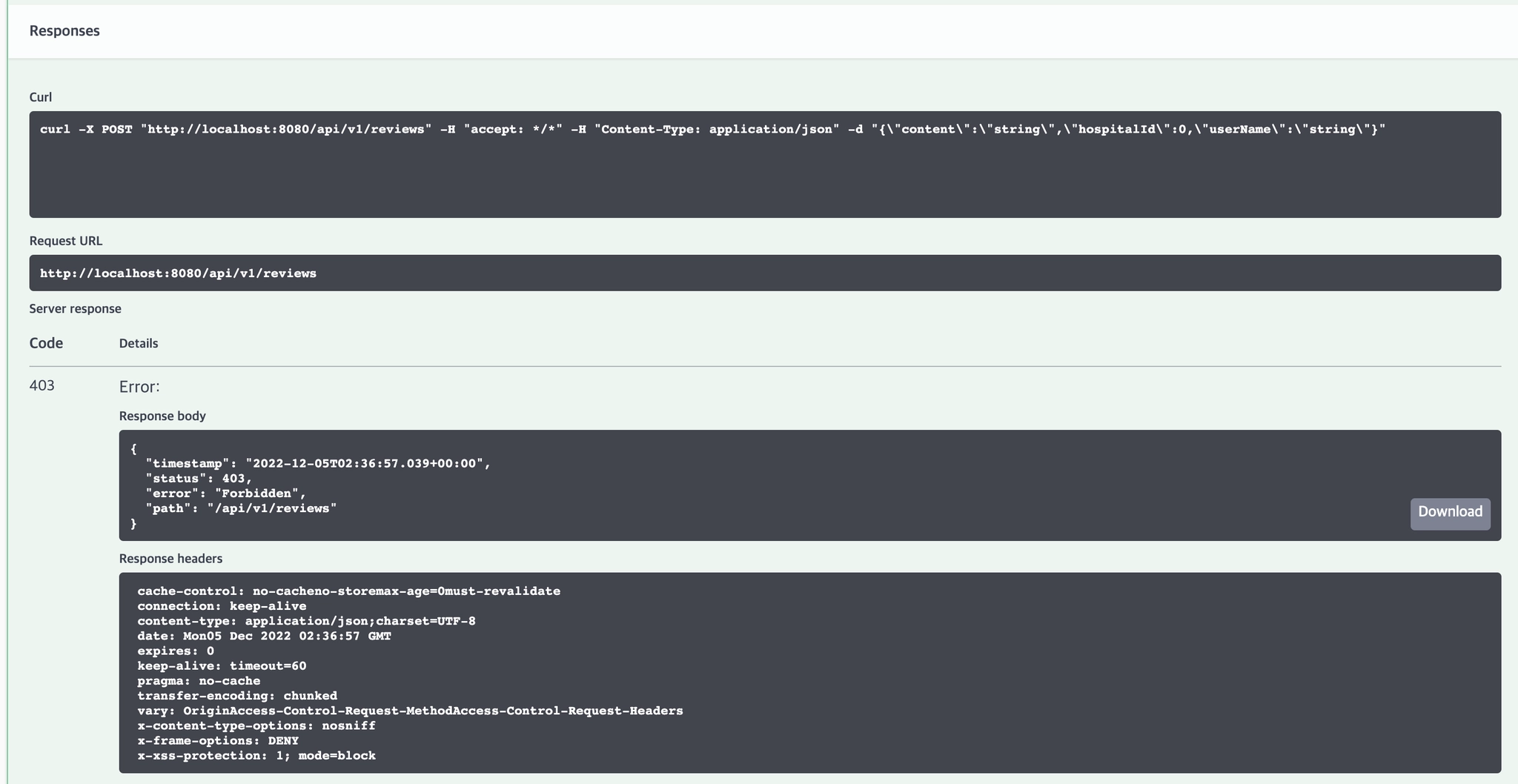Viewport: 1518px width, 784px height.
Task: Click the Code column header
Action: (x=46, y=343)
